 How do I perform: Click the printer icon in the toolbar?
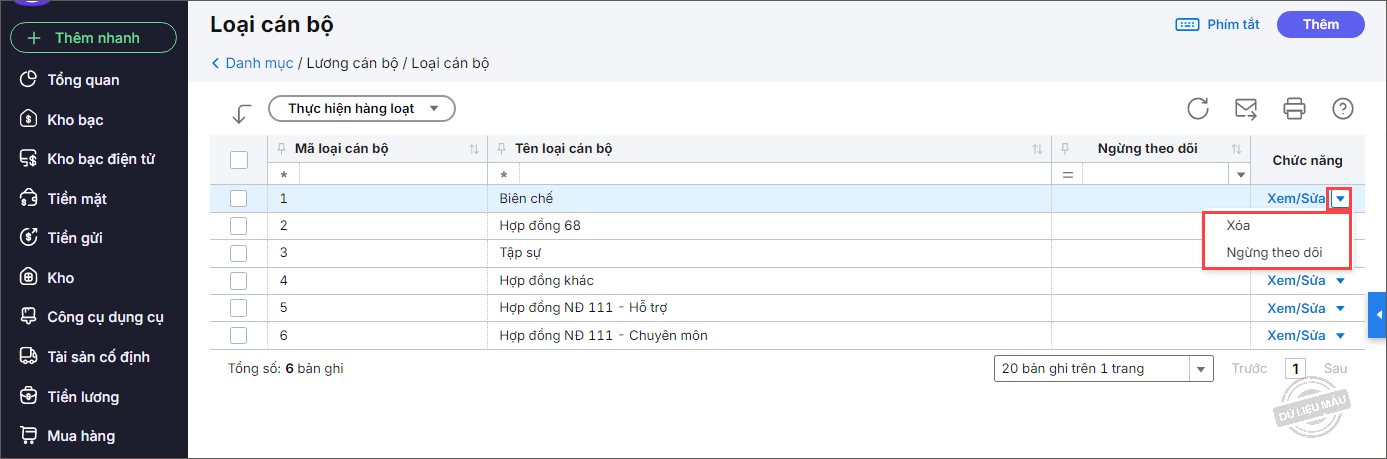tap(1295, 109)
